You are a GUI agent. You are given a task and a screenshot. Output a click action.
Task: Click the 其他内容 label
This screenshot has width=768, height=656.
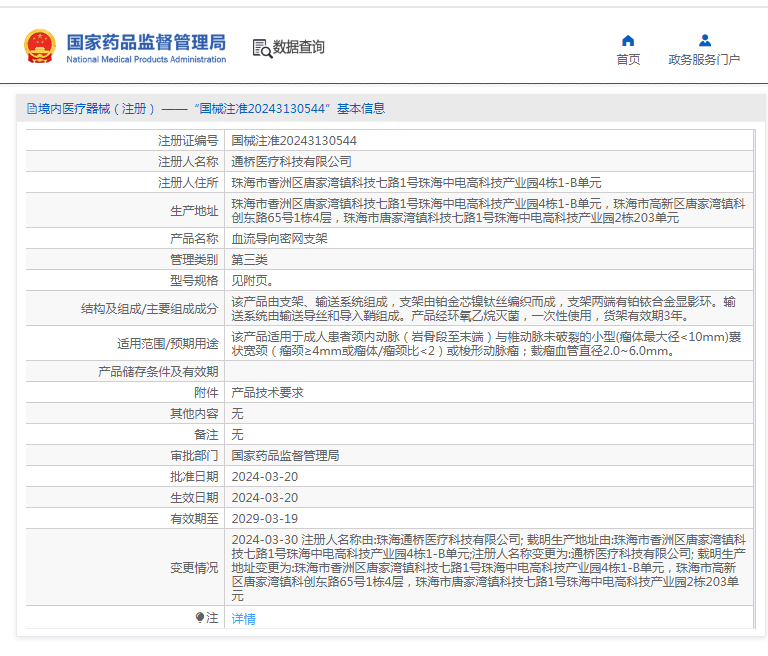point(194,414)
